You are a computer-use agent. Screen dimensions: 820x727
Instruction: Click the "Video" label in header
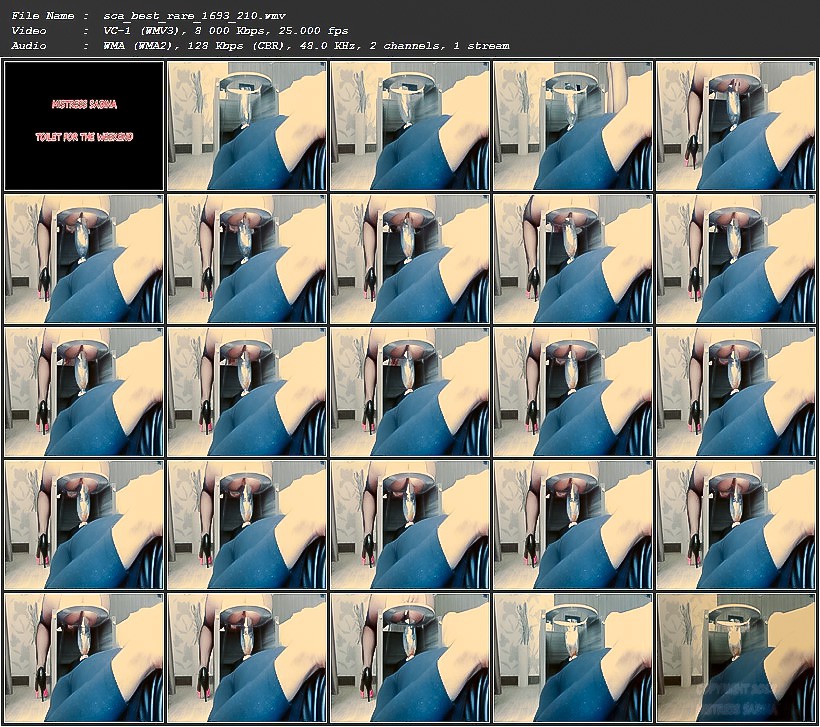(x=29, y=31)
